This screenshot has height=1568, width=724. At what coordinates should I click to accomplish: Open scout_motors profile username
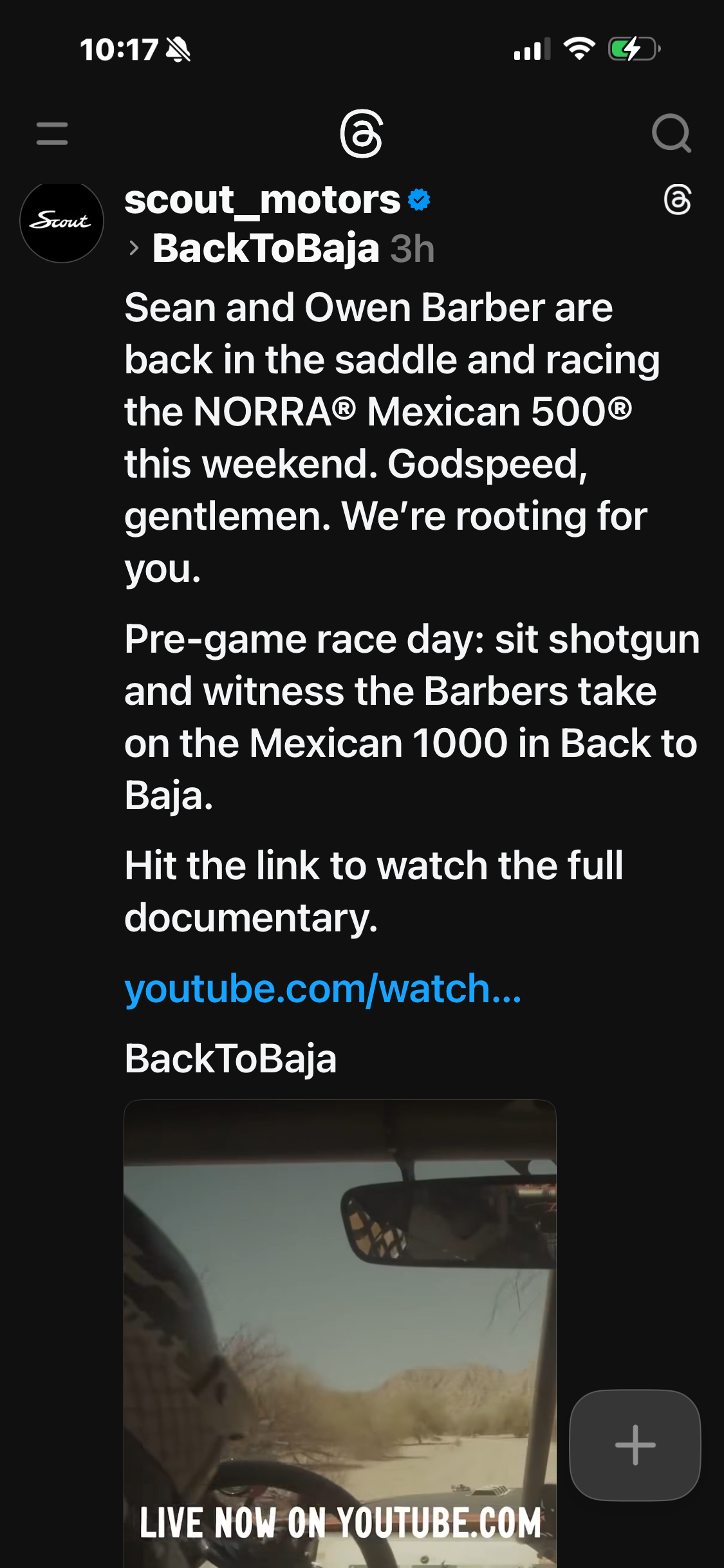tap(263, 200)
